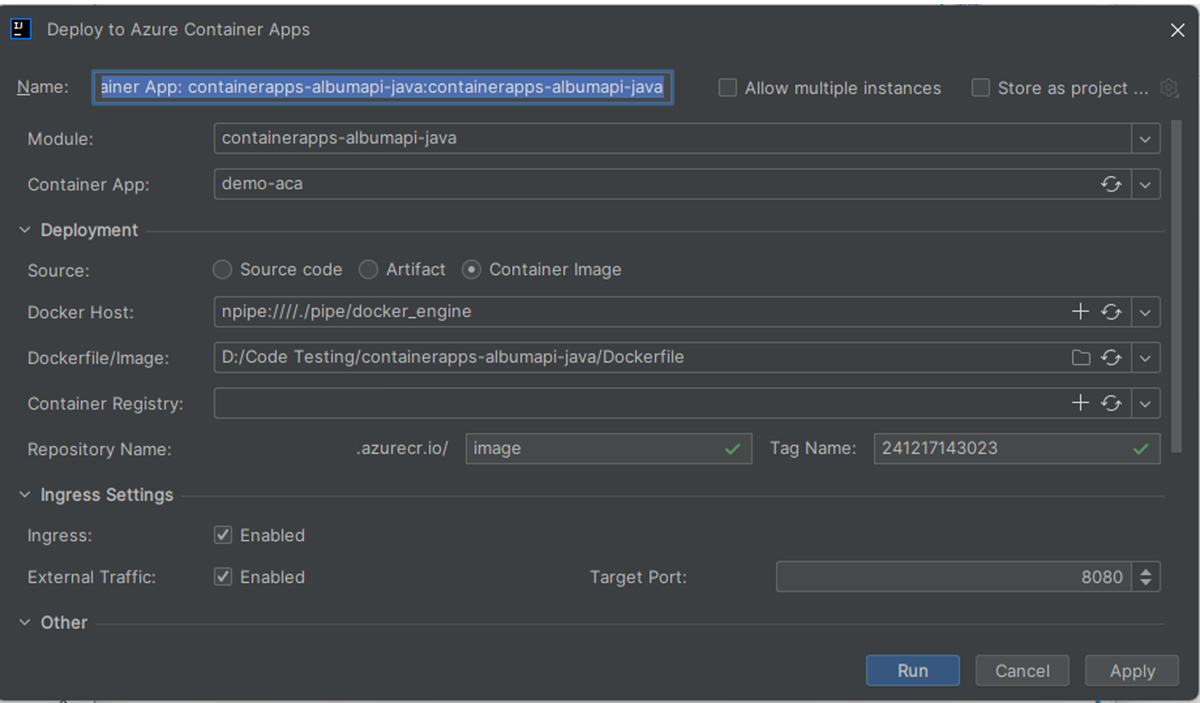
Task: Refresh the Dockerfile/Image field
Action: 1111,357
